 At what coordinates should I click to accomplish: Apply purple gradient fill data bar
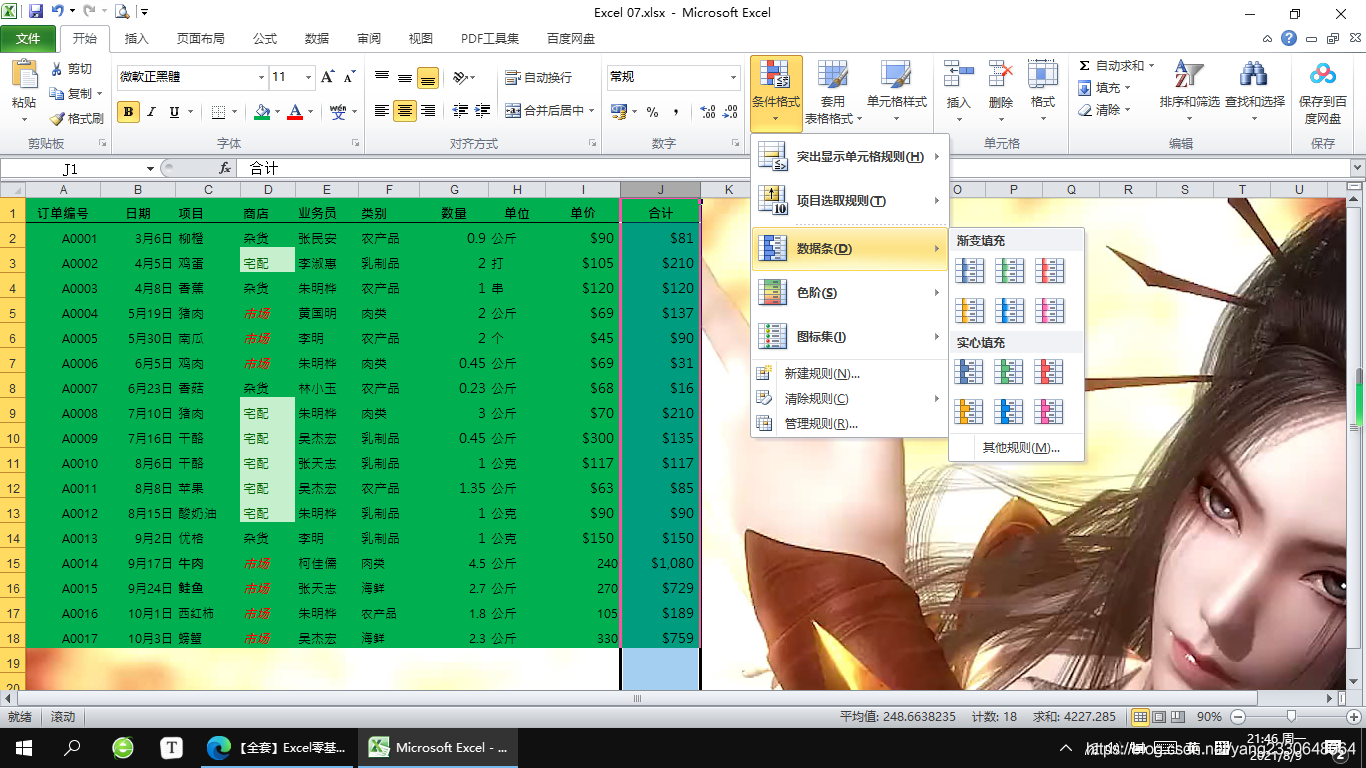[x=1050, y=310]
